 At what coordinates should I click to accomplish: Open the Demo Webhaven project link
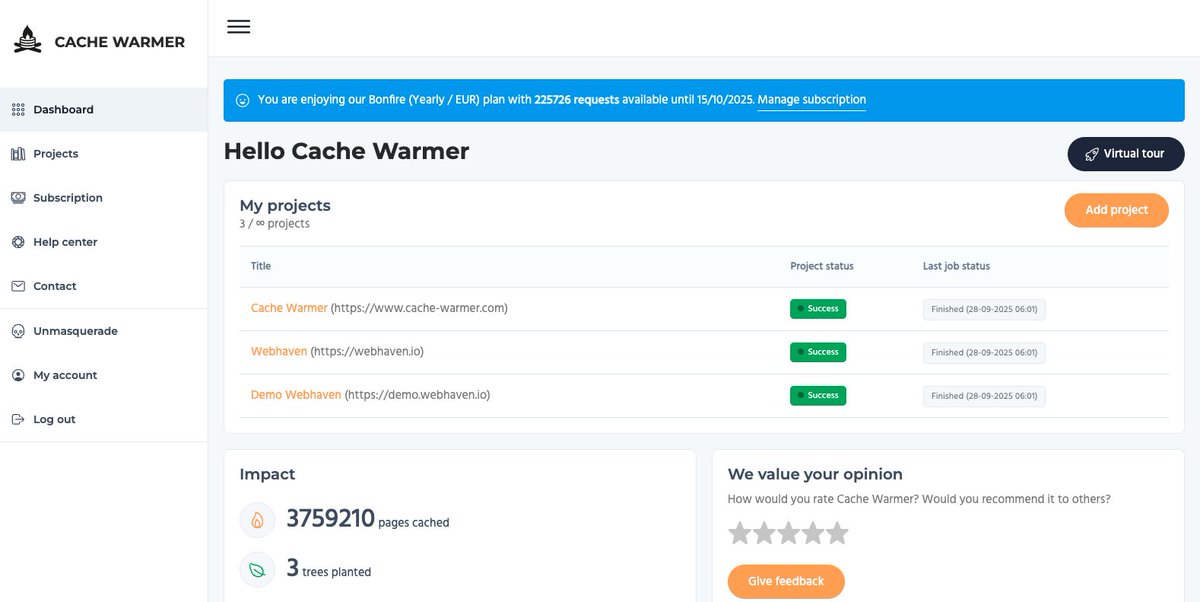tap(296, 395)
